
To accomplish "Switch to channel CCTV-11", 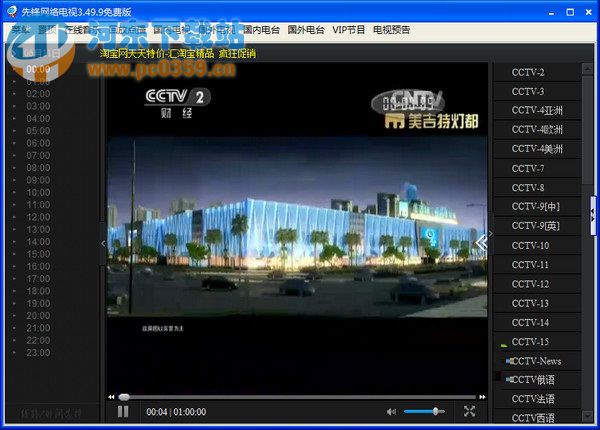I will coord(537,264).
